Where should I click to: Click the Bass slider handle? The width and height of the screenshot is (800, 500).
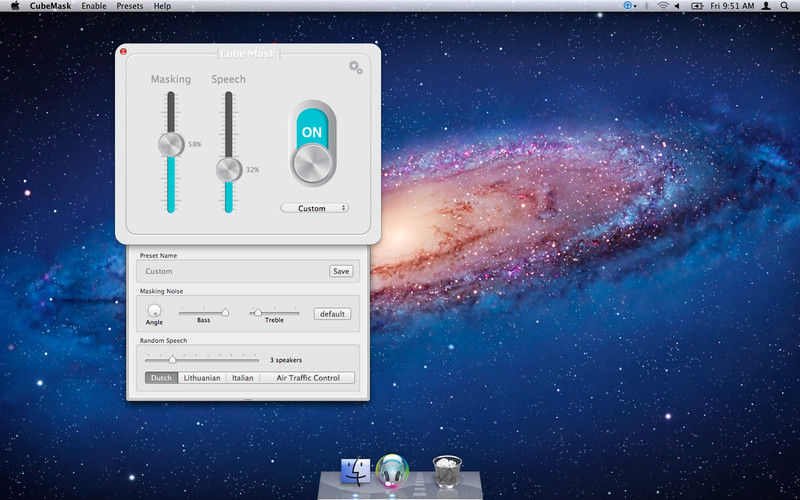224,312
